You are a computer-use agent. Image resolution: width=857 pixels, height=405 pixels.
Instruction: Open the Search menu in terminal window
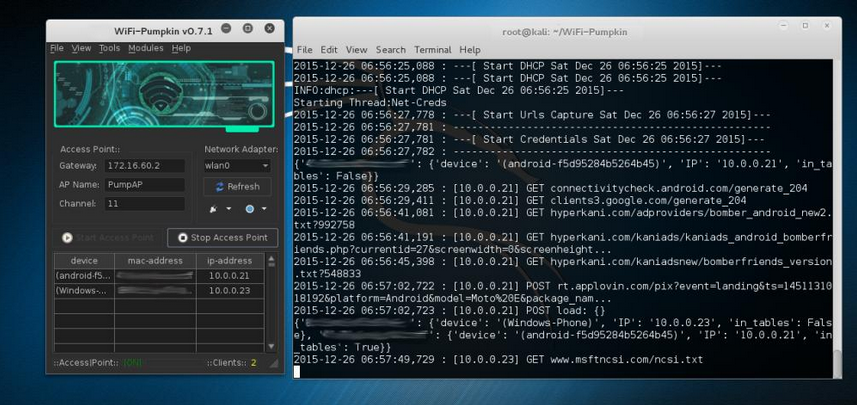pyautogui.click(x=390, y=49)
